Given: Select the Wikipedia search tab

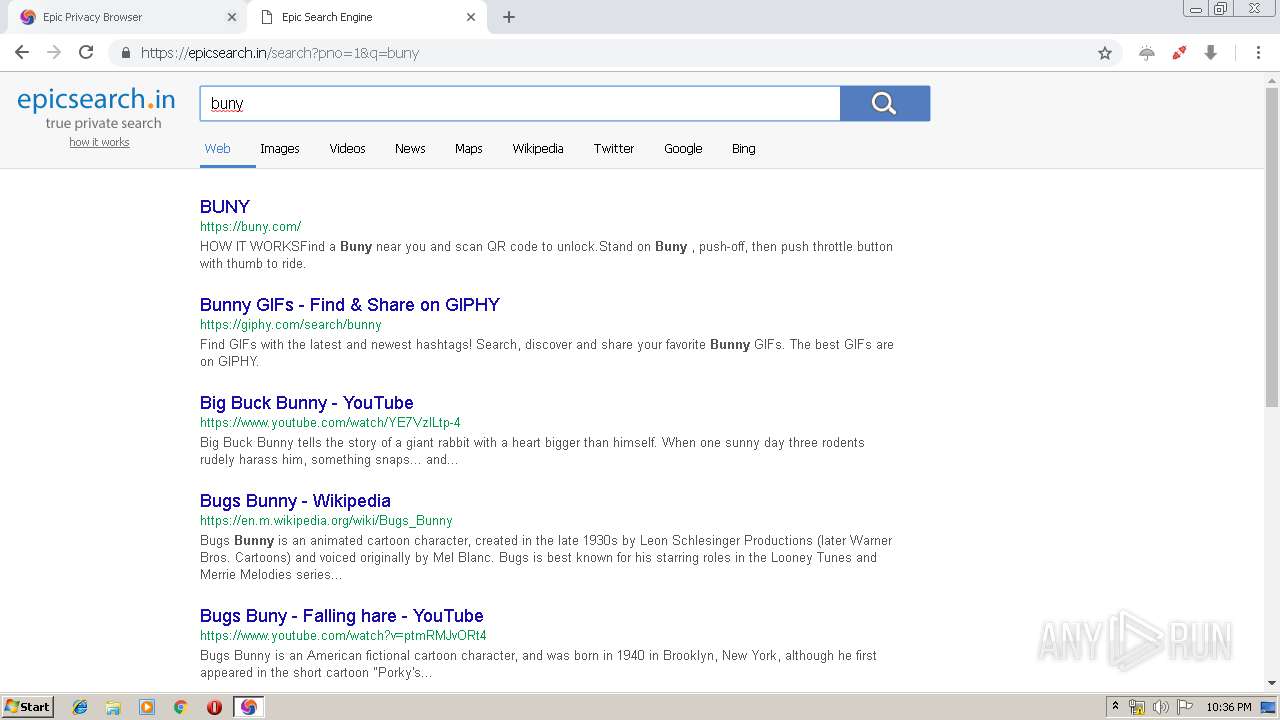Looking at the screenshot, I should coord(538,148).
